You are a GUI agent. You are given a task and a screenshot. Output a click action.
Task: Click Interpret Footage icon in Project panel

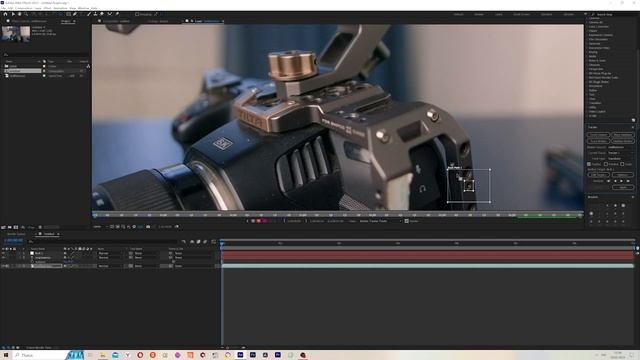pos(3,227)
